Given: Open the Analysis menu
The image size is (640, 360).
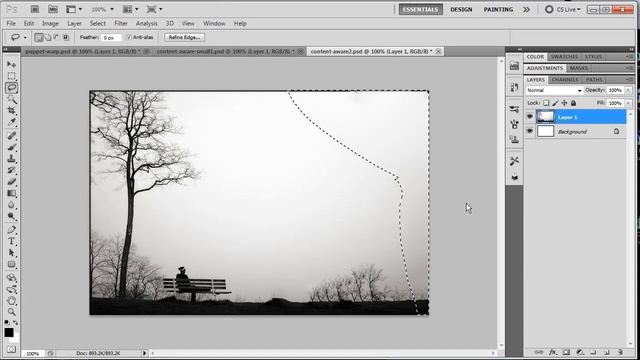Looking at the screenshot, I should click(x=147, y=24).
